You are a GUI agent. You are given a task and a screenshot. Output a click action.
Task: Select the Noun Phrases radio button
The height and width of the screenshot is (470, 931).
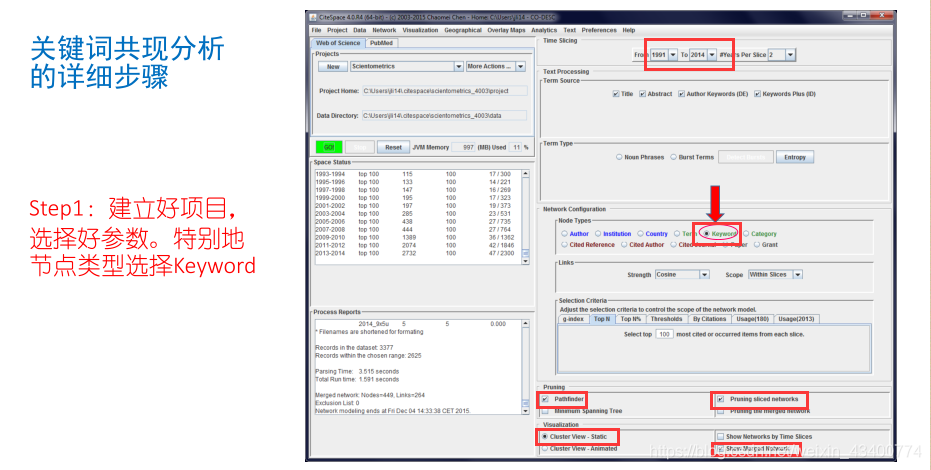[619, 157]
